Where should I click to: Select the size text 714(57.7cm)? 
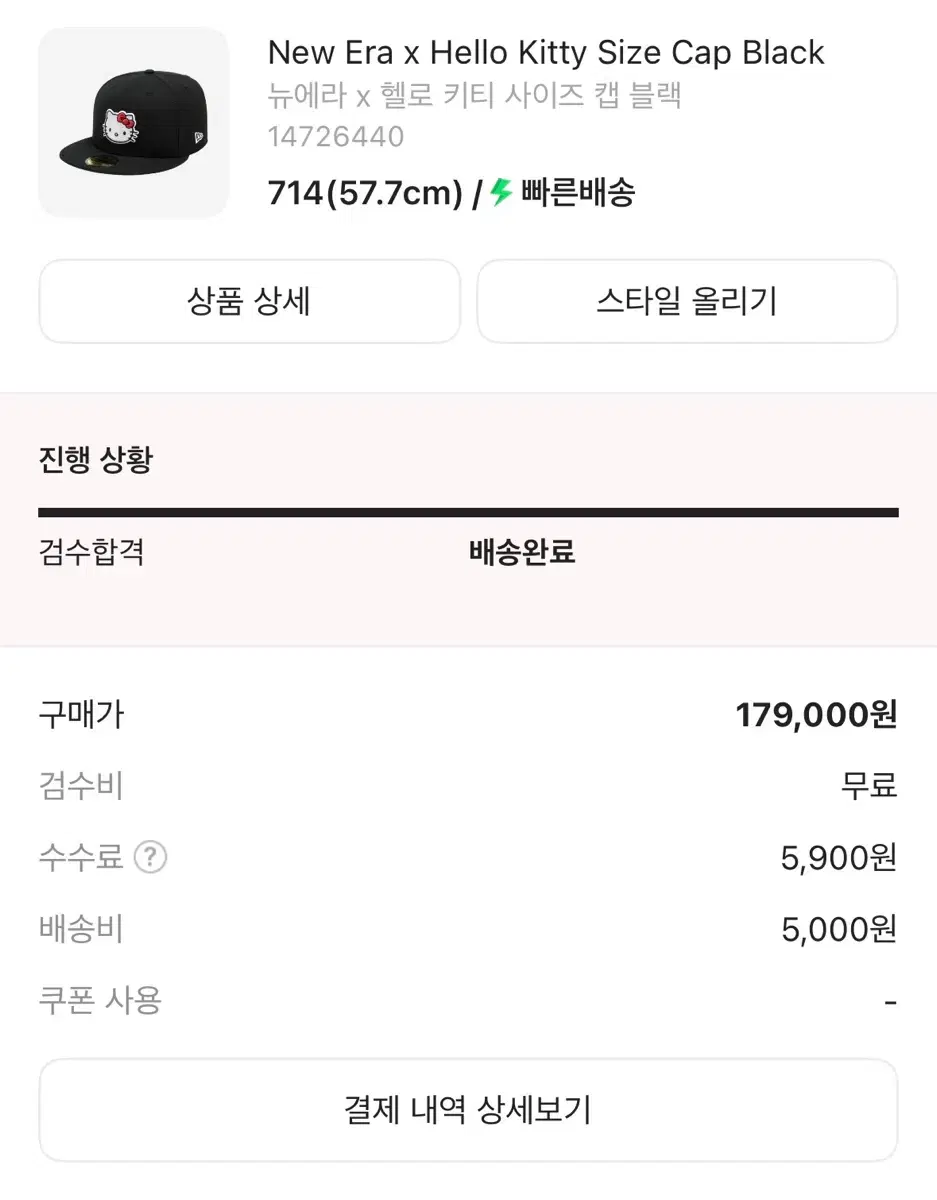[x=365, y=193]
